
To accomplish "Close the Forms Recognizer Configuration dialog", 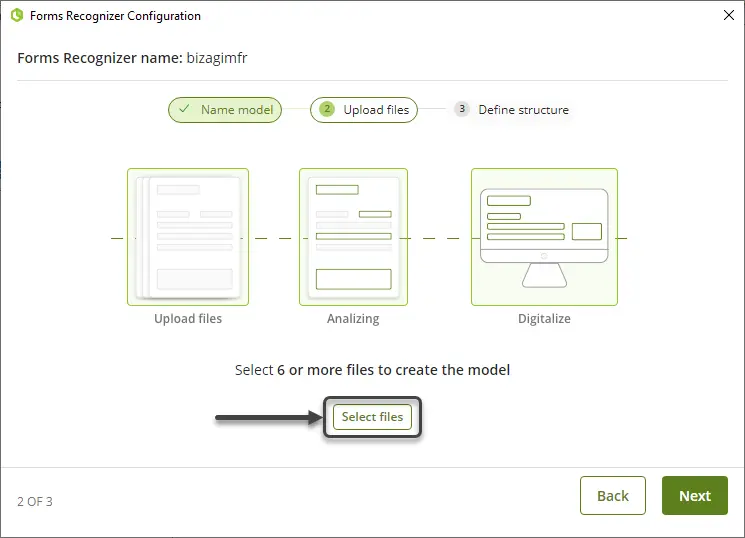I will coord(729,15).
